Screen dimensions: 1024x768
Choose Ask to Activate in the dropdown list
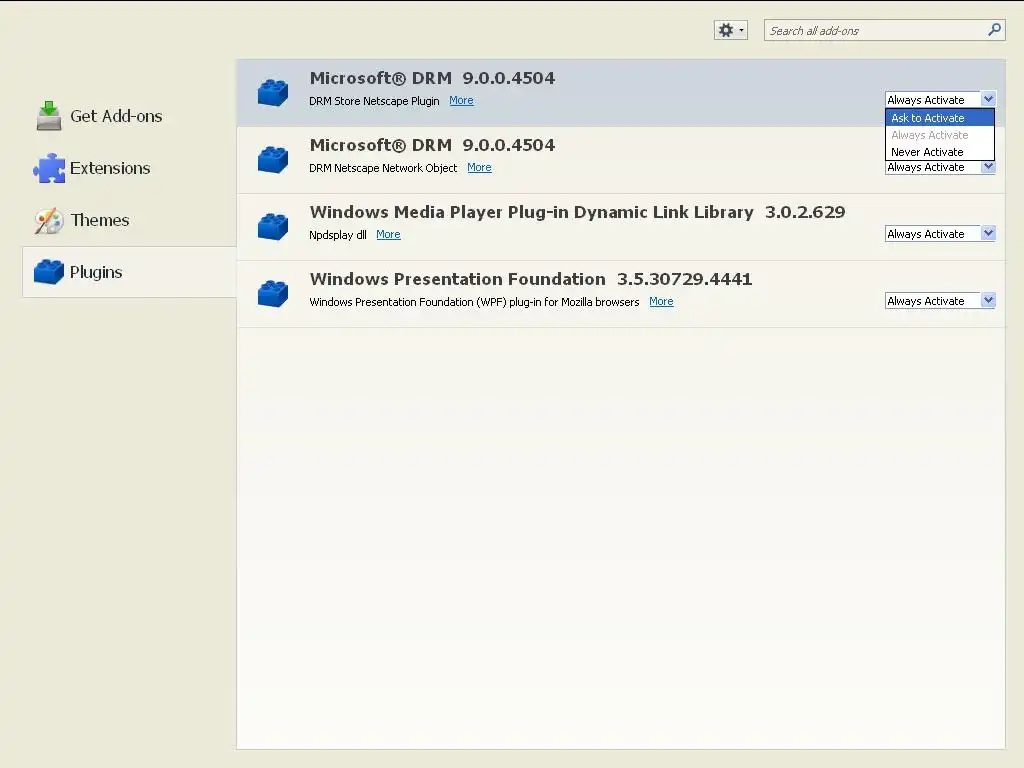coord(940,118)
